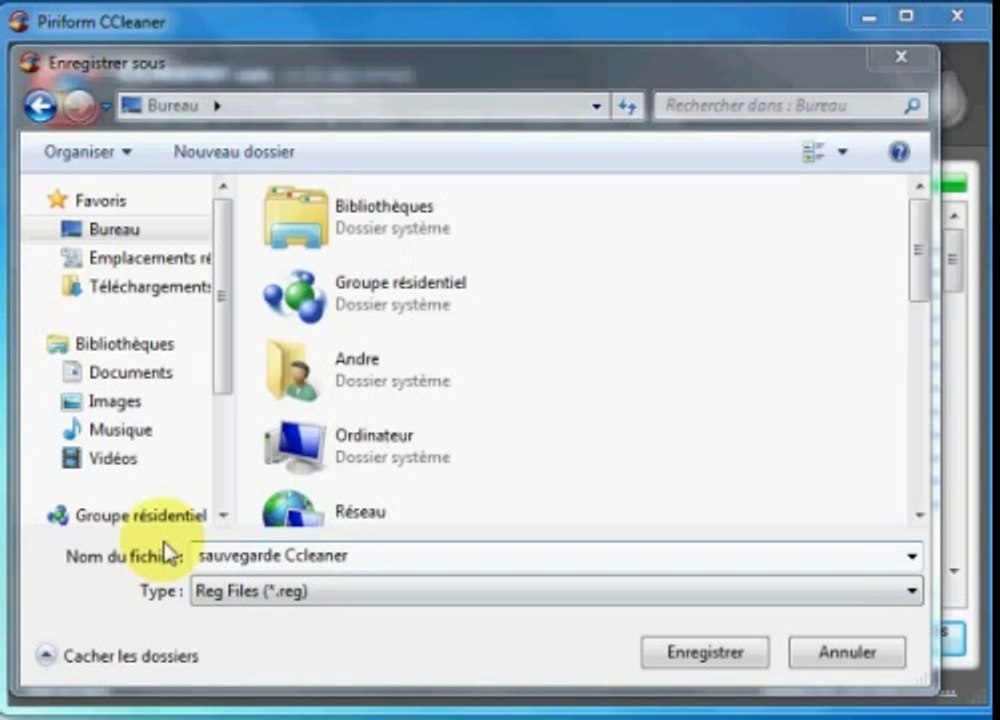Select the Réseau network icon
1000x720 pixels.
click(293, 509)
